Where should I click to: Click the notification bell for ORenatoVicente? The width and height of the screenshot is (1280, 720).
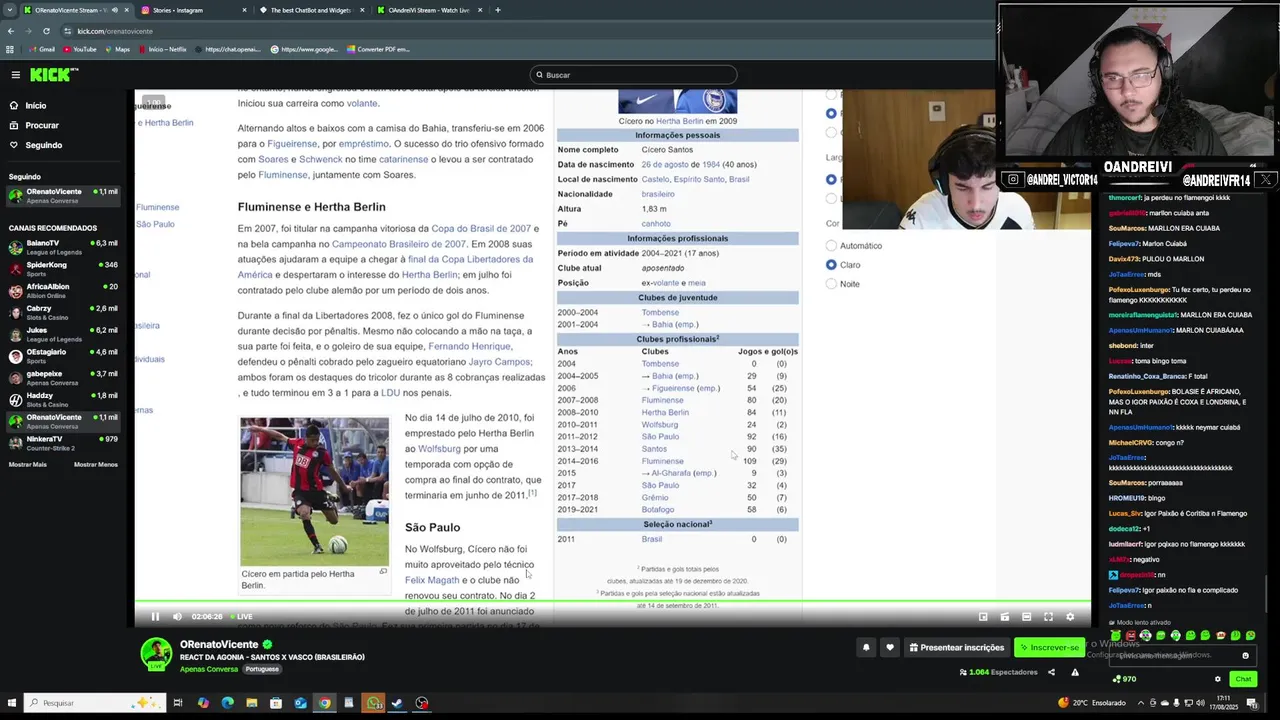[x=866, y=647]
